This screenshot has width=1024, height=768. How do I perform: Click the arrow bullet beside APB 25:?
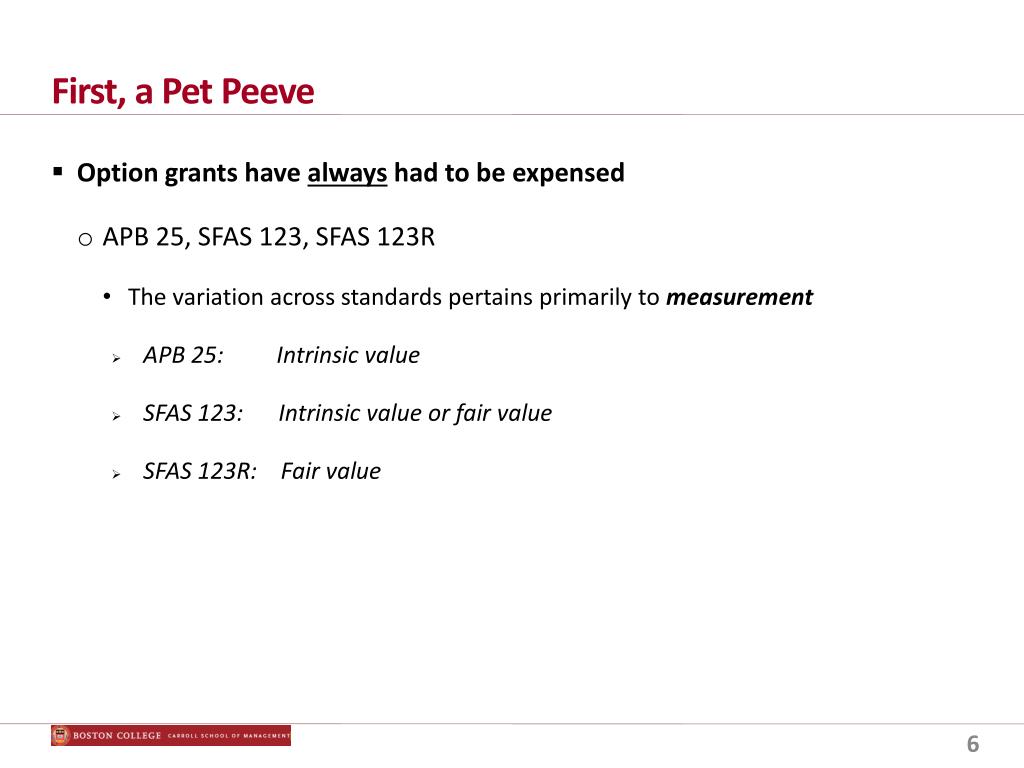click(116, 358)
